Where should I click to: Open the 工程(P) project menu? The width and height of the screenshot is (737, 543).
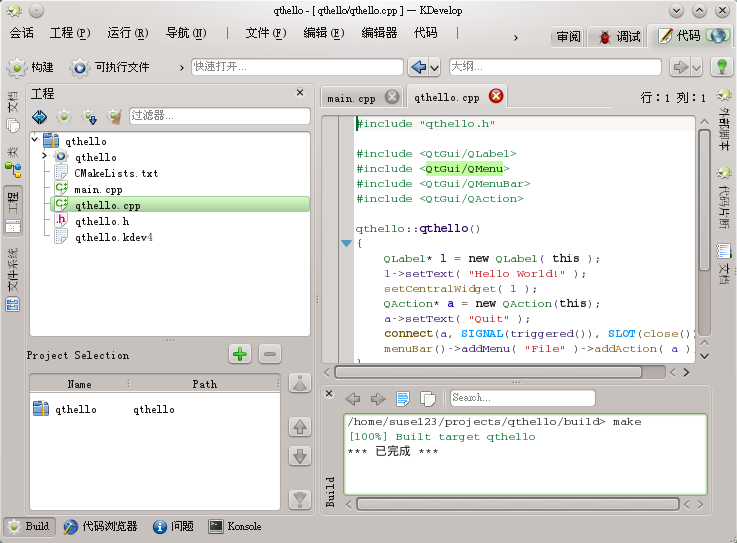(x=70, y=33)
